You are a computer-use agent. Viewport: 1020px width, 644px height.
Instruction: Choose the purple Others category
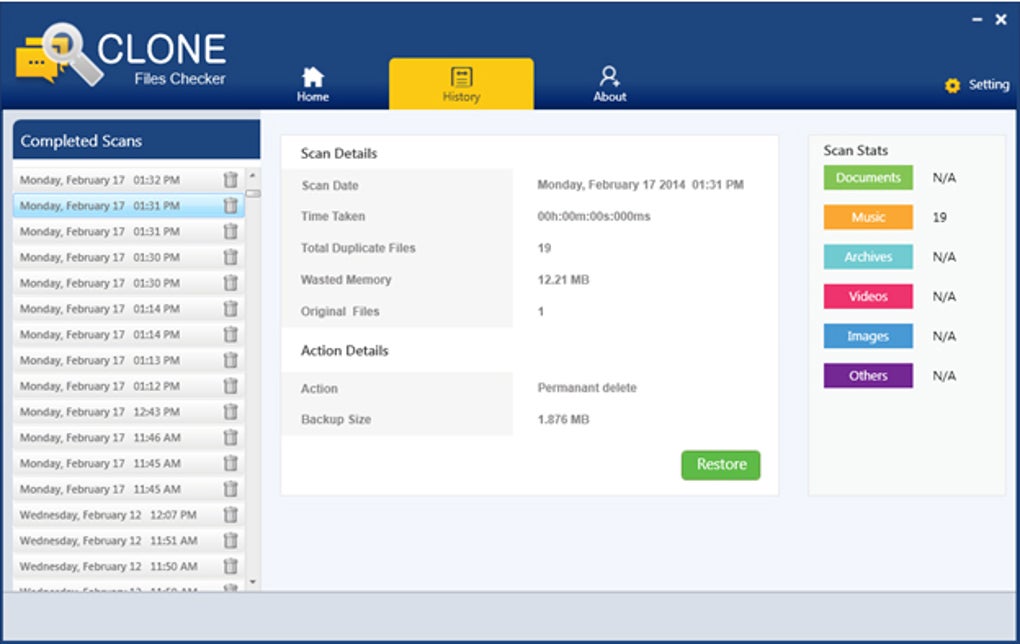click(868, 375)
